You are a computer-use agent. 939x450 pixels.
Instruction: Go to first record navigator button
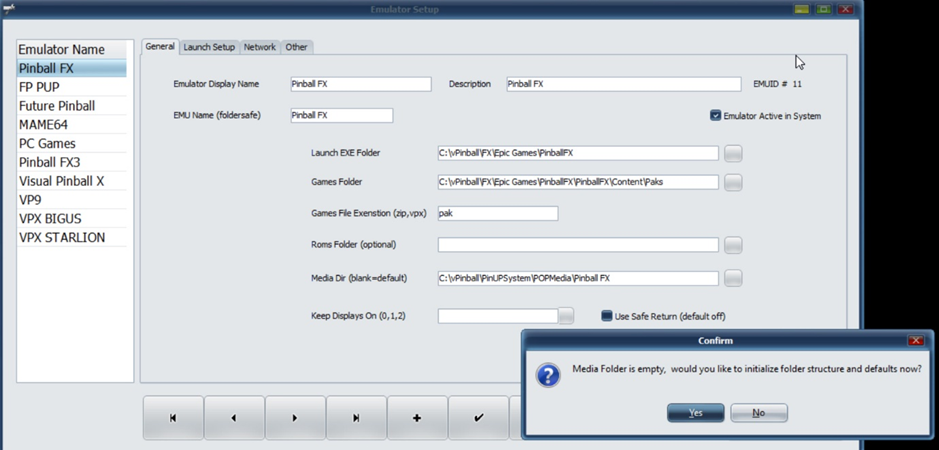[173, 418]
